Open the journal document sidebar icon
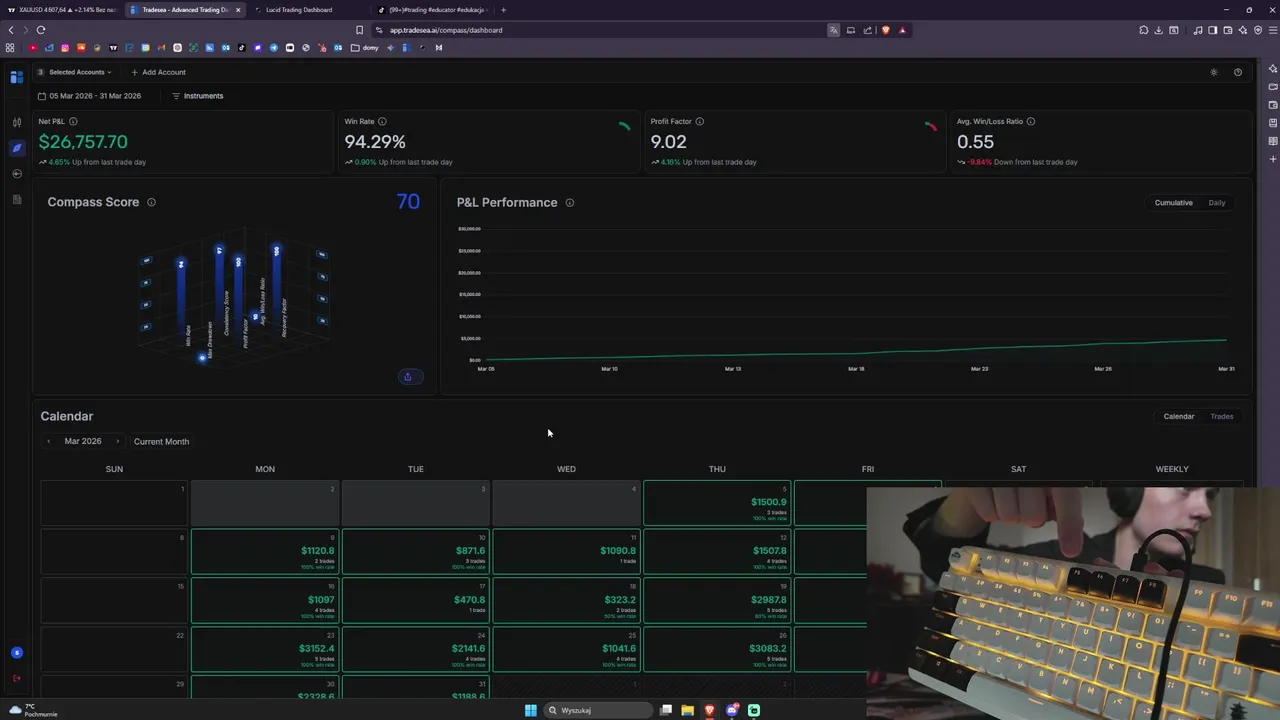1280x720 pixels. tap(16, 200)
